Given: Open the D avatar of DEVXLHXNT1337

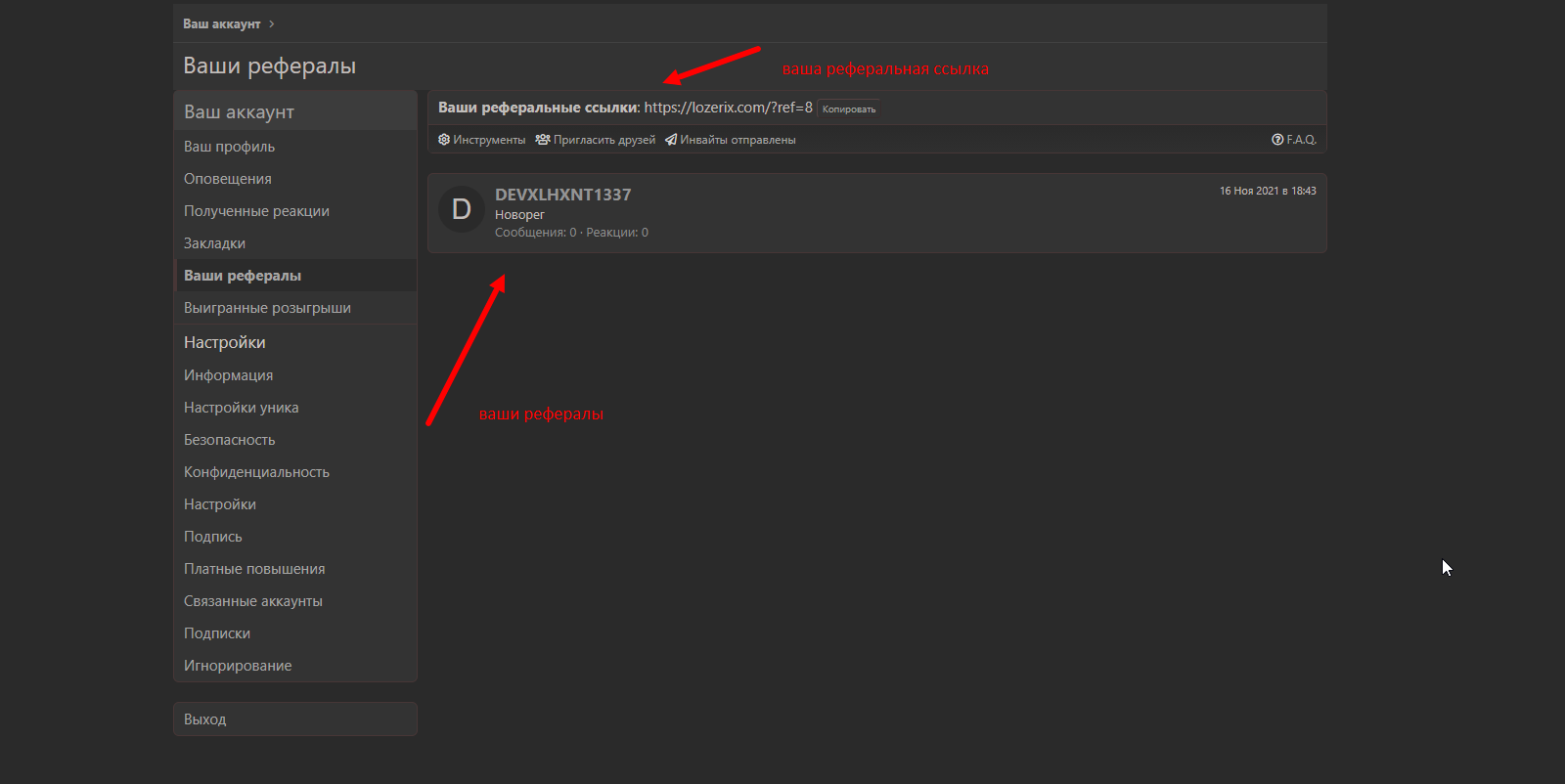Looking at the screenshot, I should [x=462, y=209].
